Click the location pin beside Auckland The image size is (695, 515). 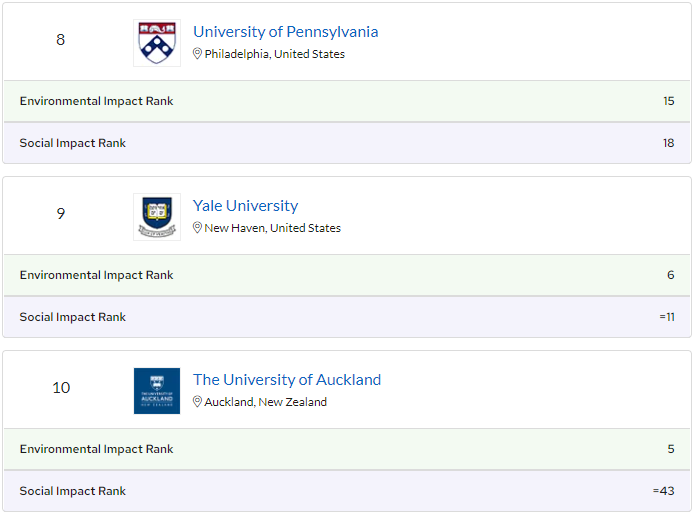198,402
